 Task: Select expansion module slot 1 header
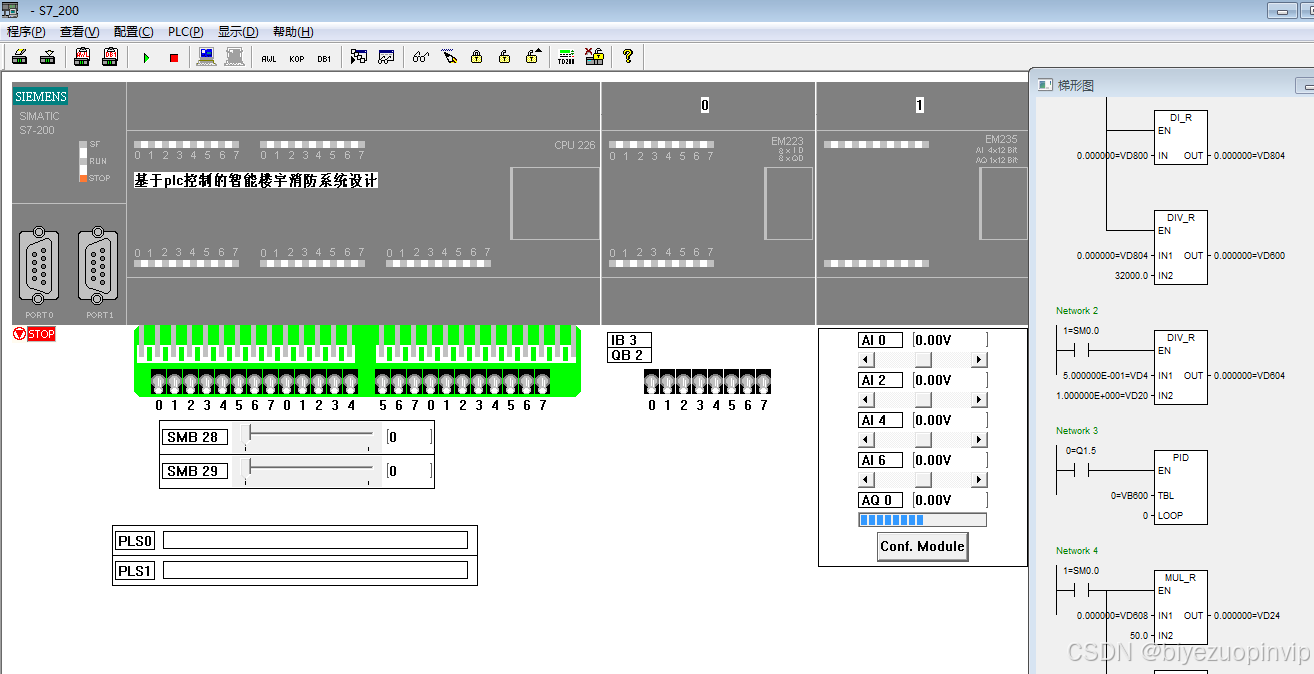pos(919,105)
